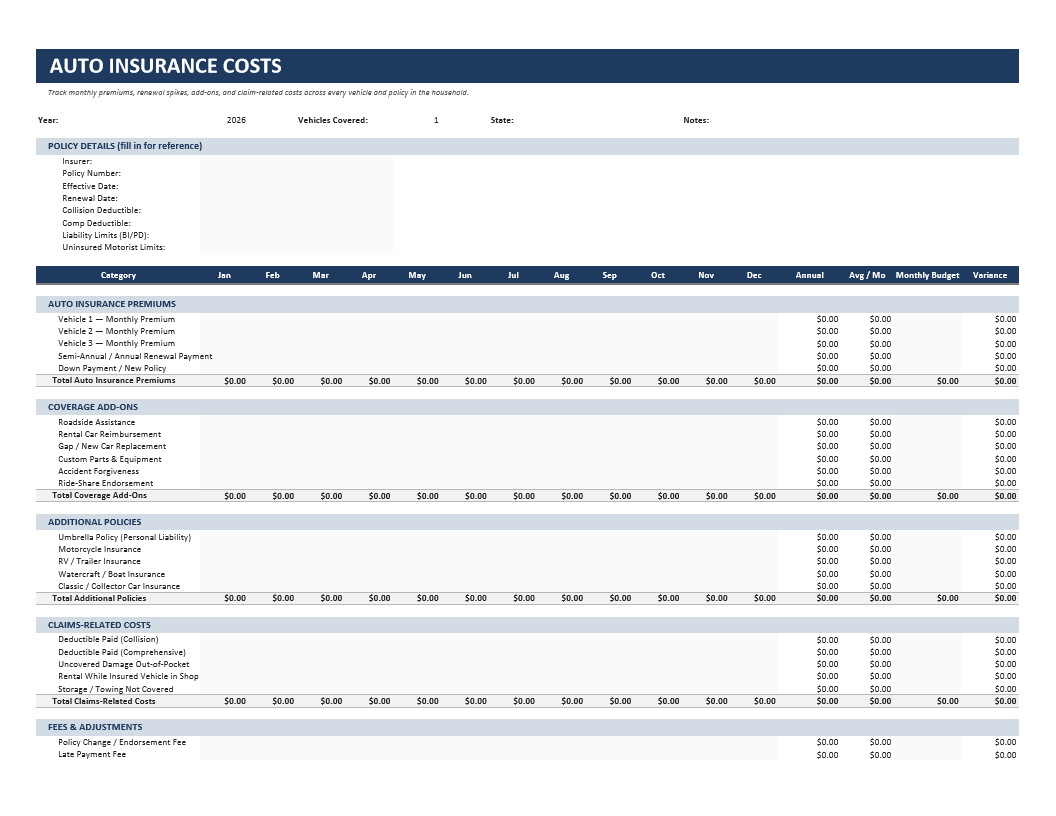This screenshot has width=1056, height=816.
Task: Select the Ride-Share Endorsement row
Action: point(527,483)
